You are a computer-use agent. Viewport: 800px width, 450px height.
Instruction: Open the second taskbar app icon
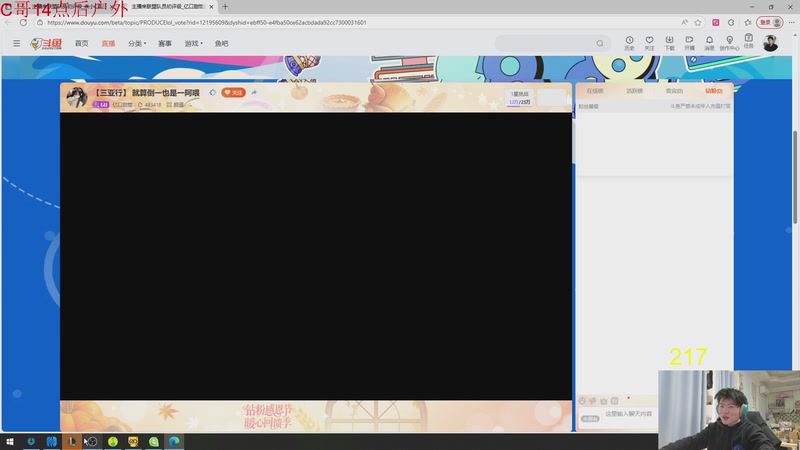pos(52,441)
